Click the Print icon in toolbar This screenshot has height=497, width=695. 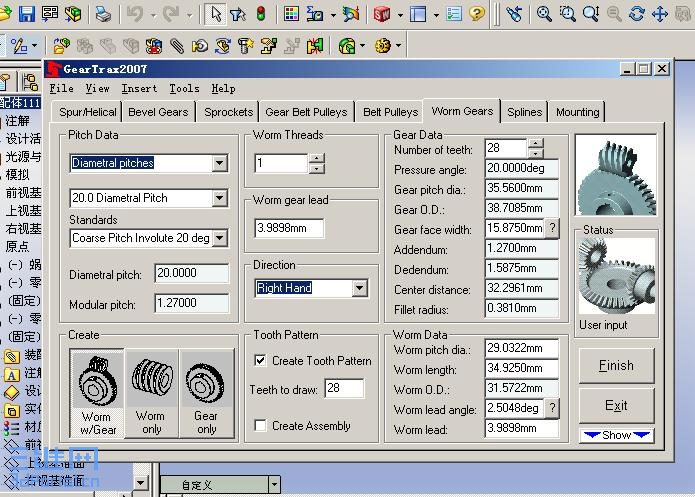coord(103,14)
